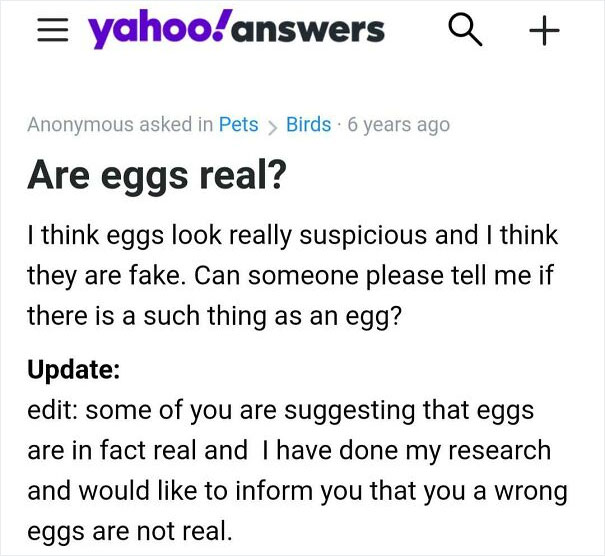
Task: Click the line 'are in fact real and I have done my research'
Action: tap(288, 450)
